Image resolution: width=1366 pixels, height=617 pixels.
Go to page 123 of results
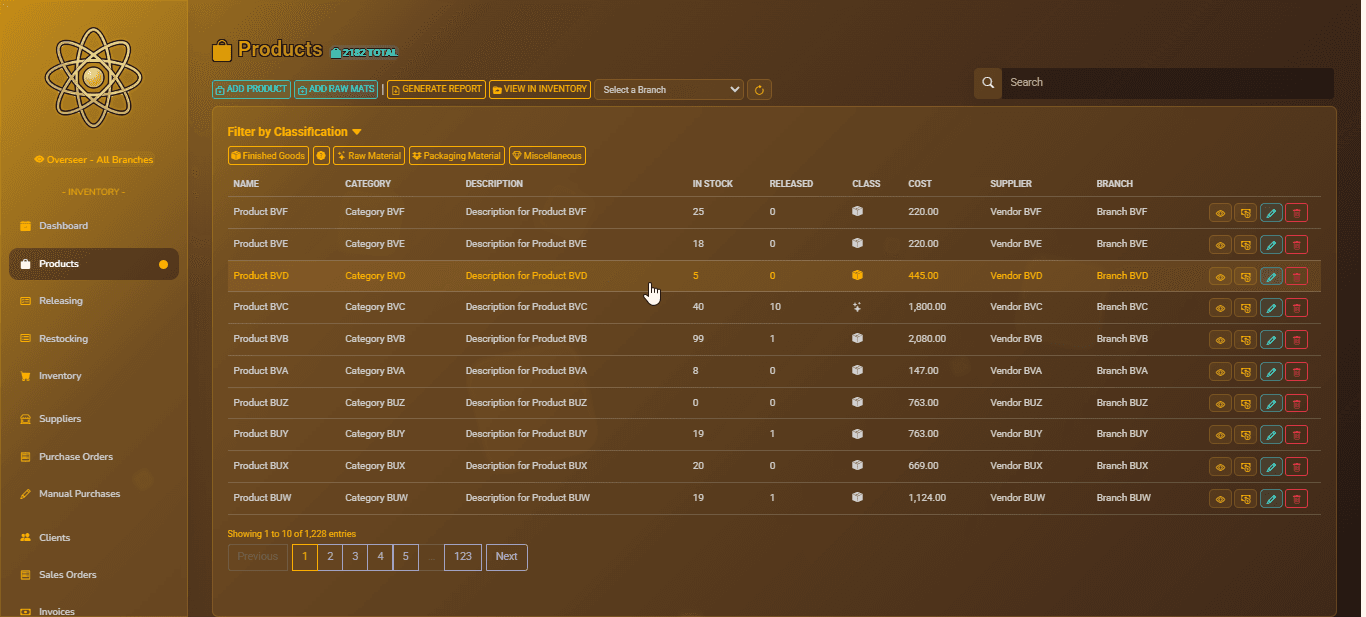(463, 557)
